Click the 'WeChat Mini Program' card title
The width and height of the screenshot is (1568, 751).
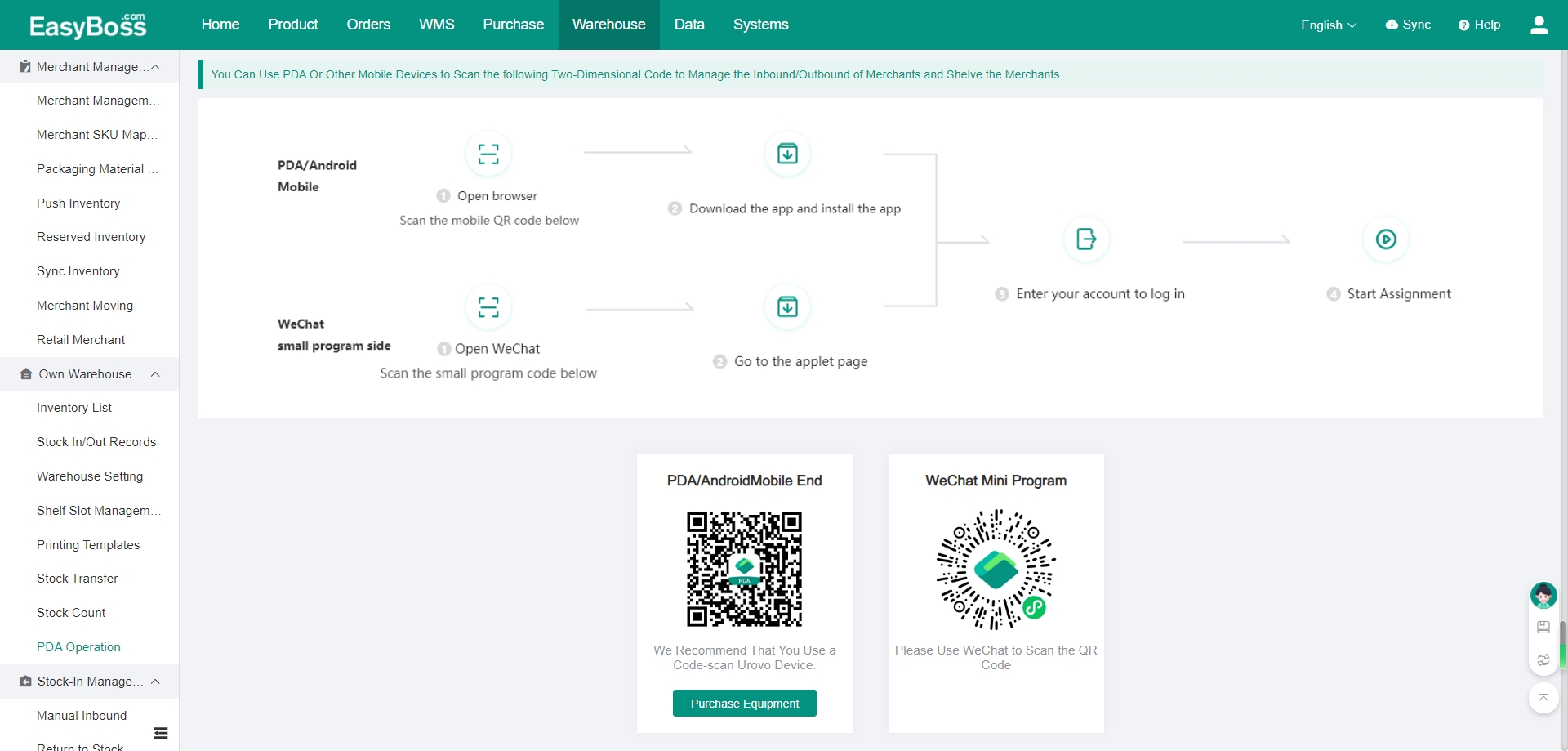[x=996, y=481]
